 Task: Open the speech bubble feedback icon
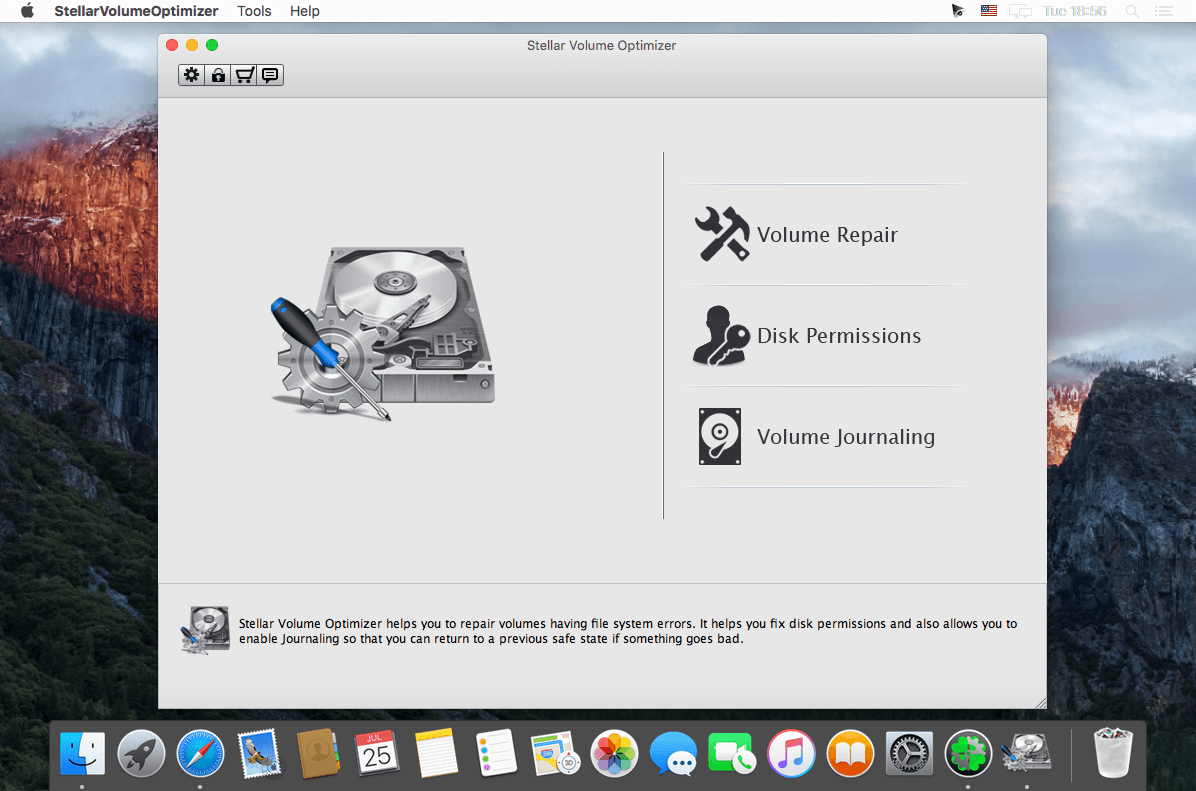click(270, 75)
